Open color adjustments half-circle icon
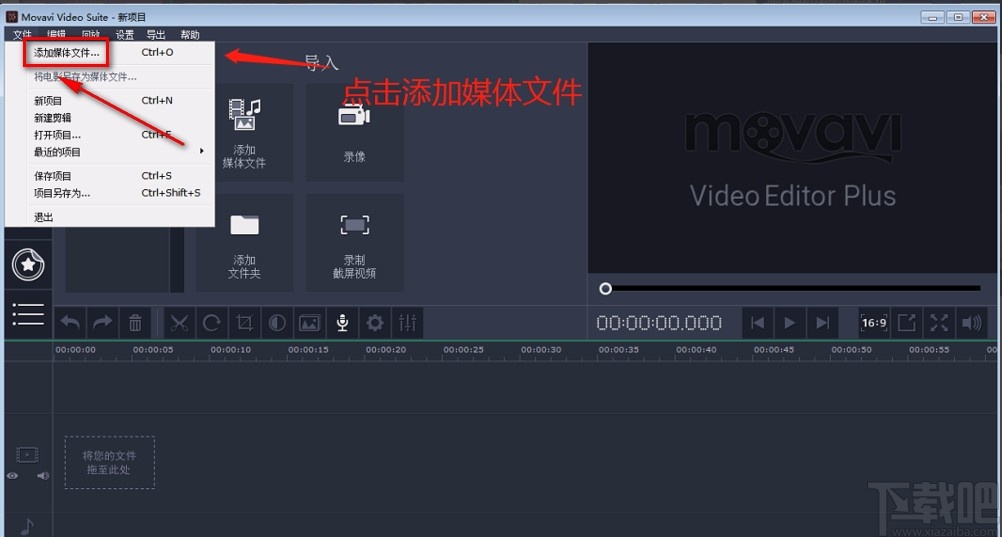The height and width of the screenshot is (537, 1002). (277, 323)
